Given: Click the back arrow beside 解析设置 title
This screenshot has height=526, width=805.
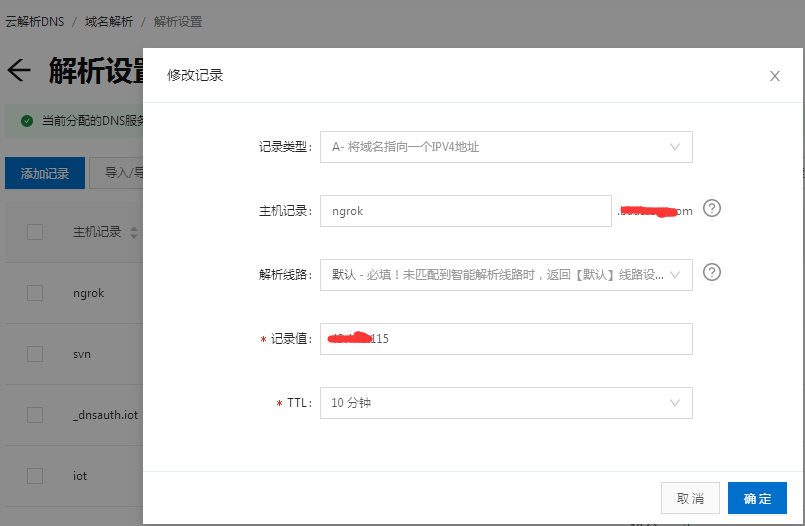Looking at the screenshot, I should [x=19, y=70].
